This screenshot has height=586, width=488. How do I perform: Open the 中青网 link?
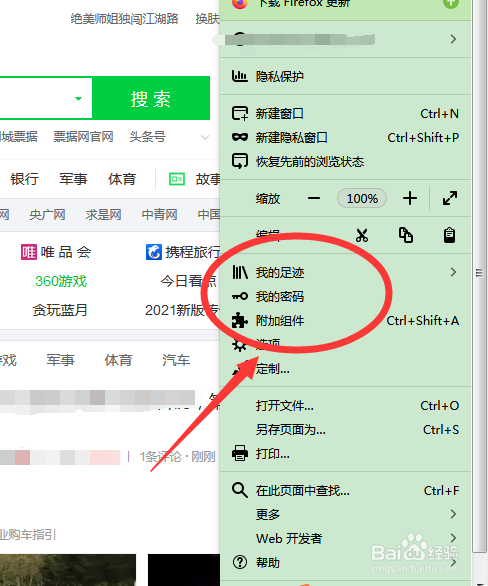[x=159, y=215]
